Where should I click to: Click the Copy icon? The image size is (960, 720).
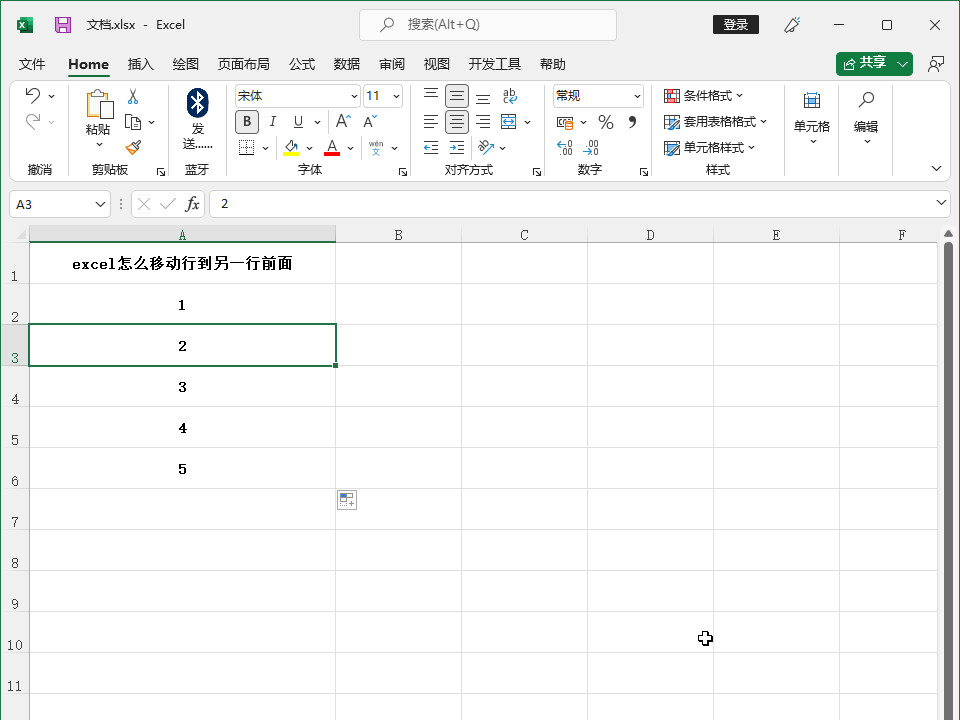click(x=133, y=122)
